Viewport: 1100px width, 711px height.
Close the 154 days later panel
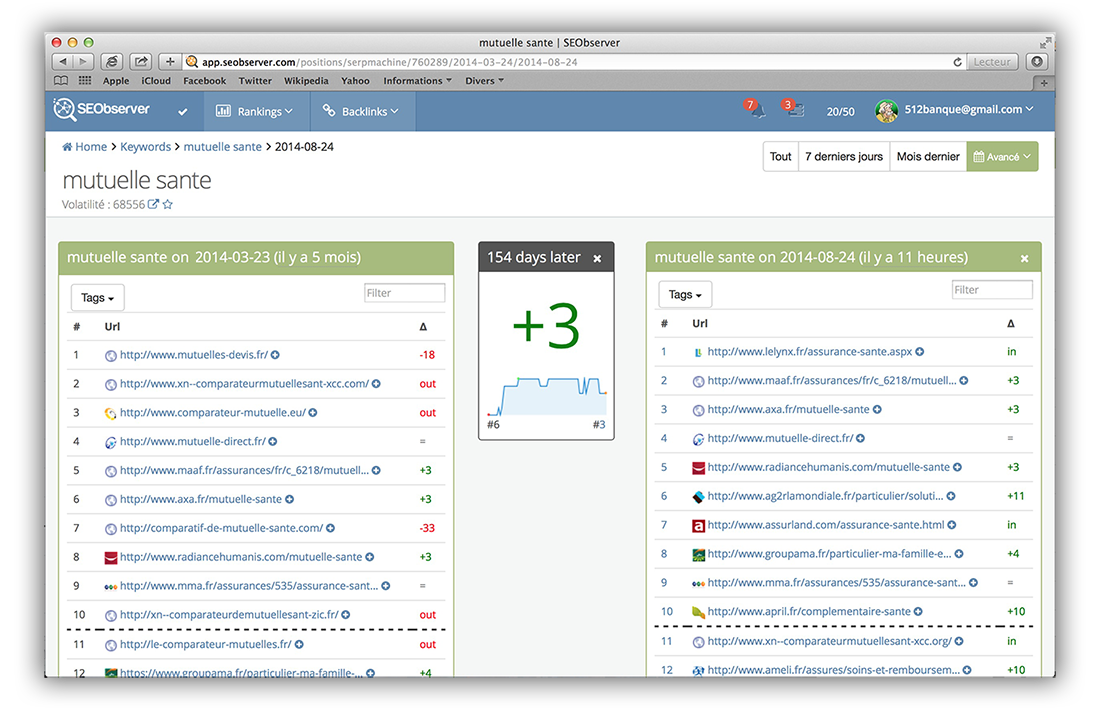[x=597, y=258]
